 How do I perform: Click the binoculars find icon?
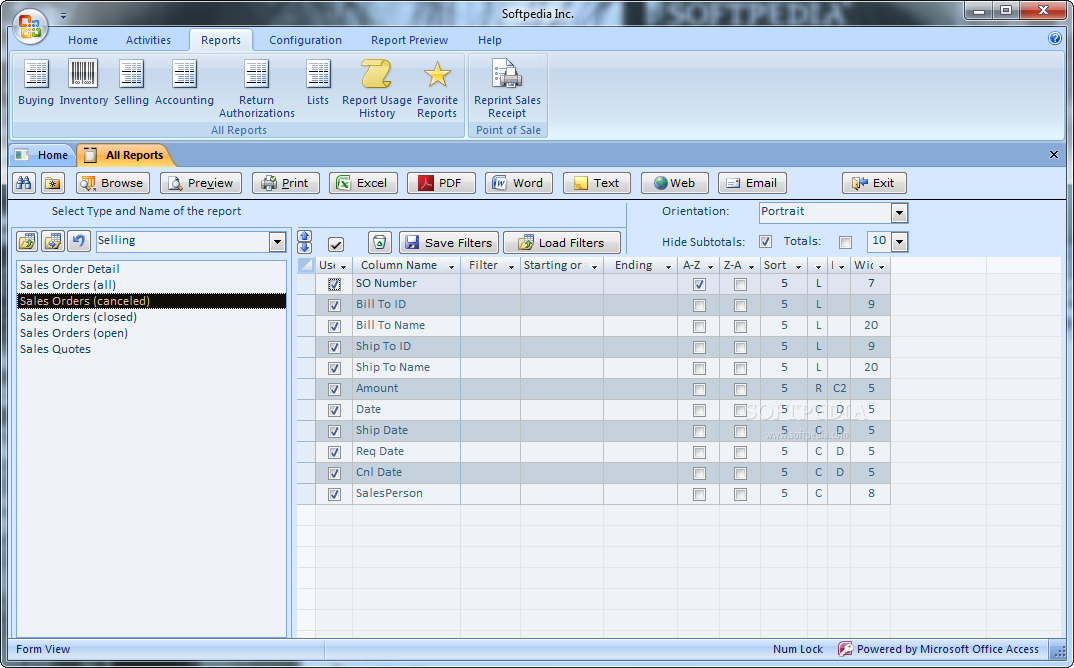click(24, 183)
